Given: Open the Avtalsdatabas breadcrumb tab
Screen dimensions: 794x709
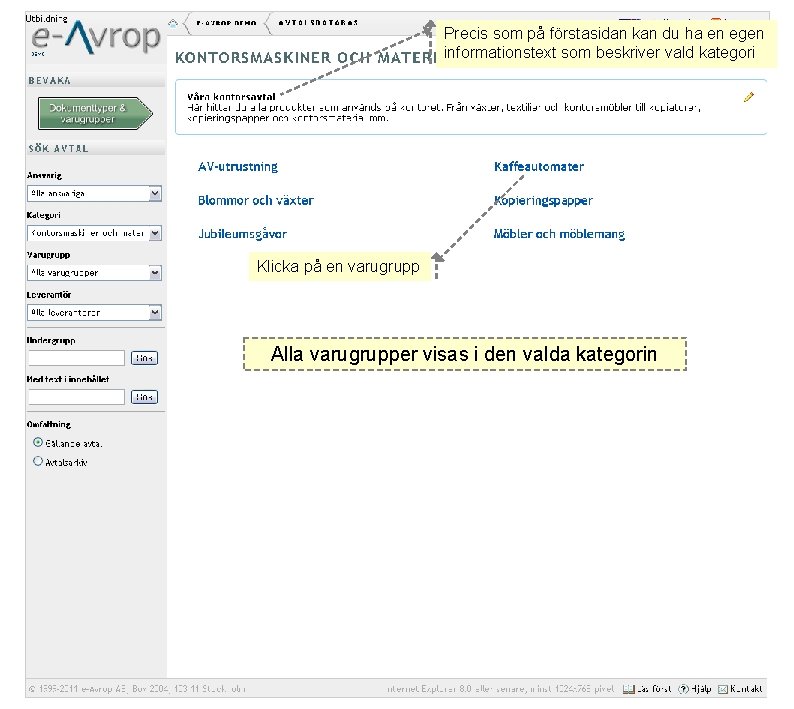Looking at the screenshot, I should 318,23.
